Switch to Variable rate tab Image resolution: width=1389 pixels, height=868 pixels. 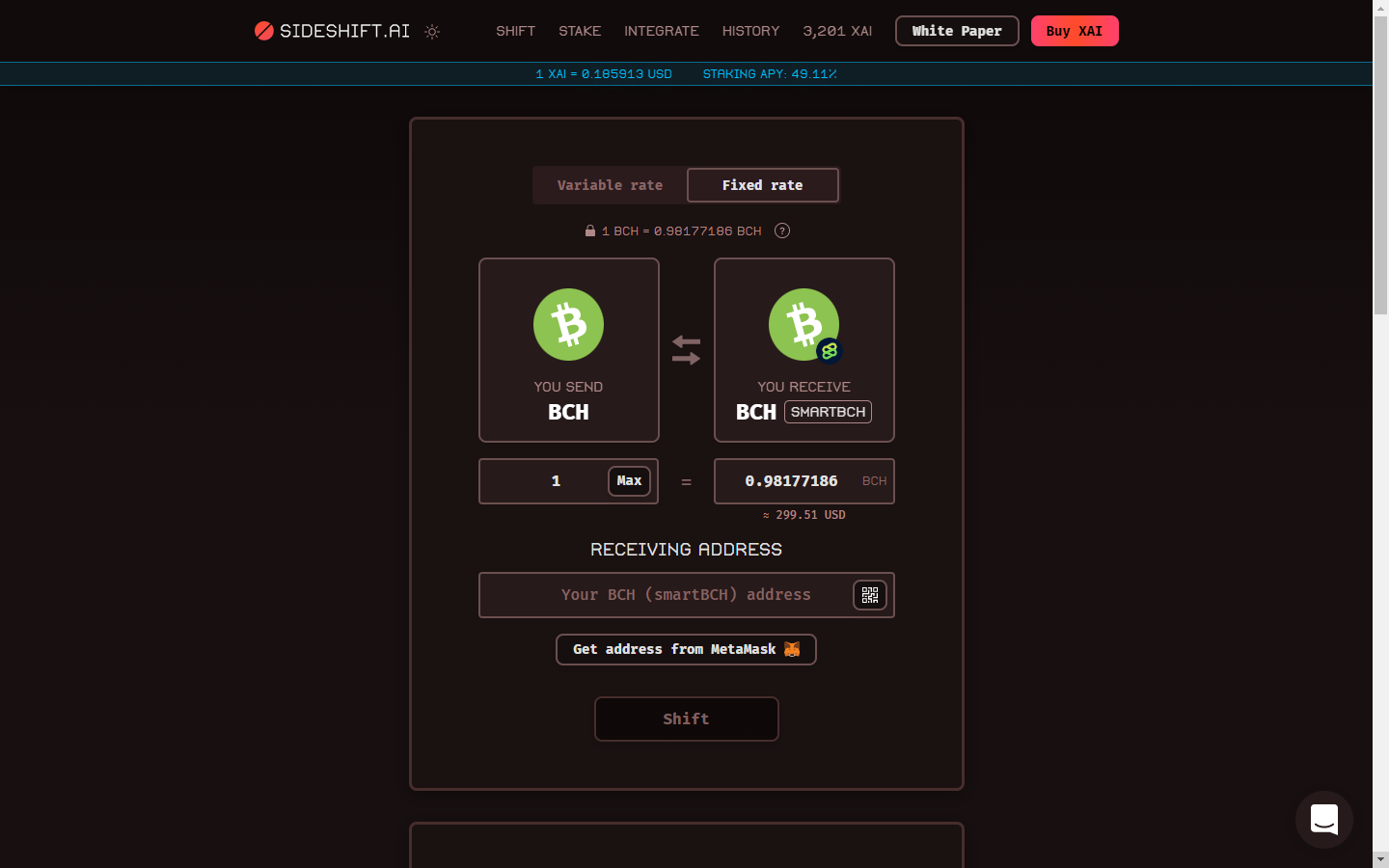click(610, 185)
